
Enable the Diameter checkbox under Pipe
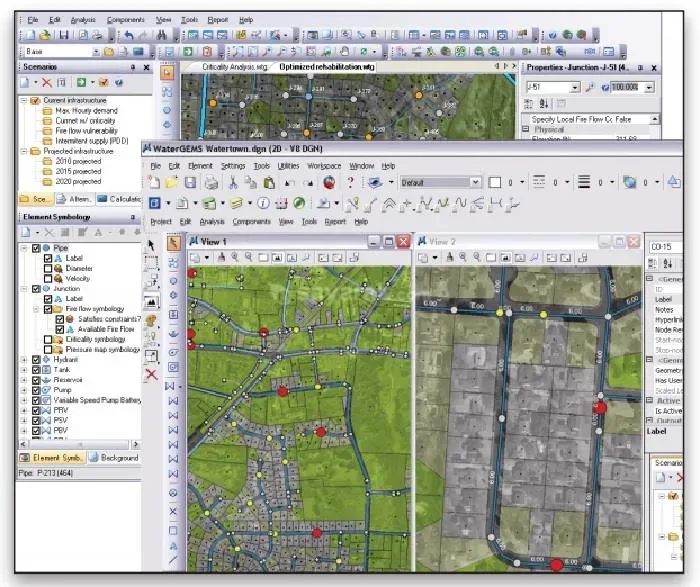point(48,268)
